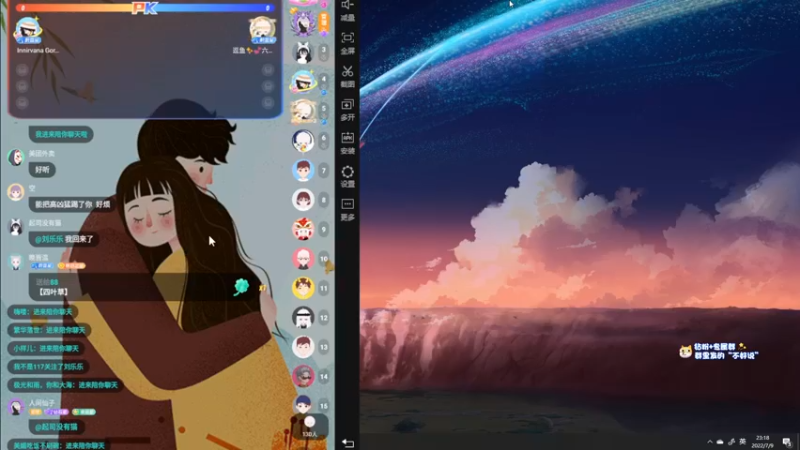800x450 pixels.
Task: Open the right-side PK opponent avatar
Action: [x=262, y=30]
